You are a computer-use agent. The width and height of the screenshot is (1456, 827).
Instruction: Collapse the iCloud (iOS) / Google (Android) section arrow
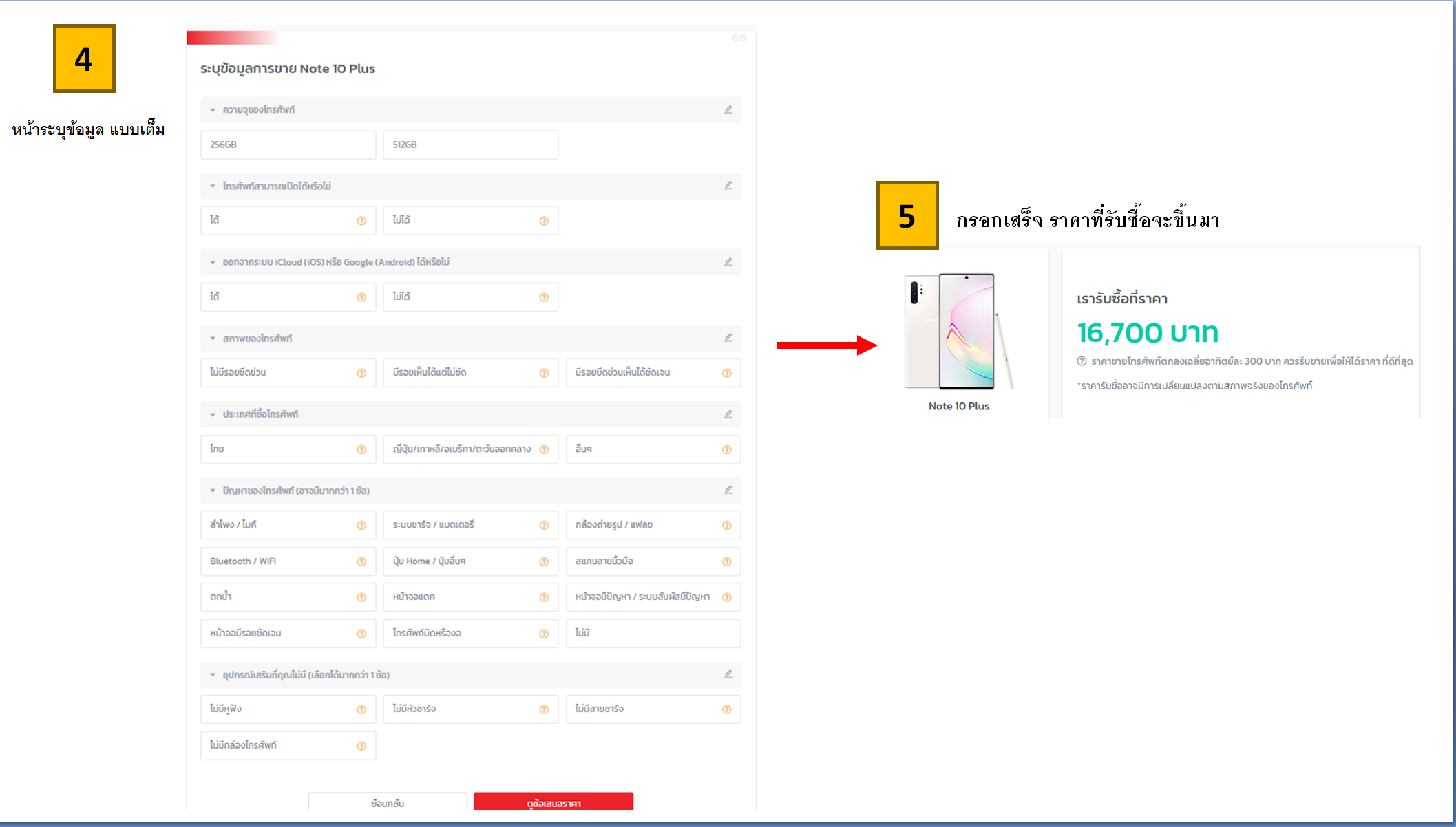click(x=213, y=262)
